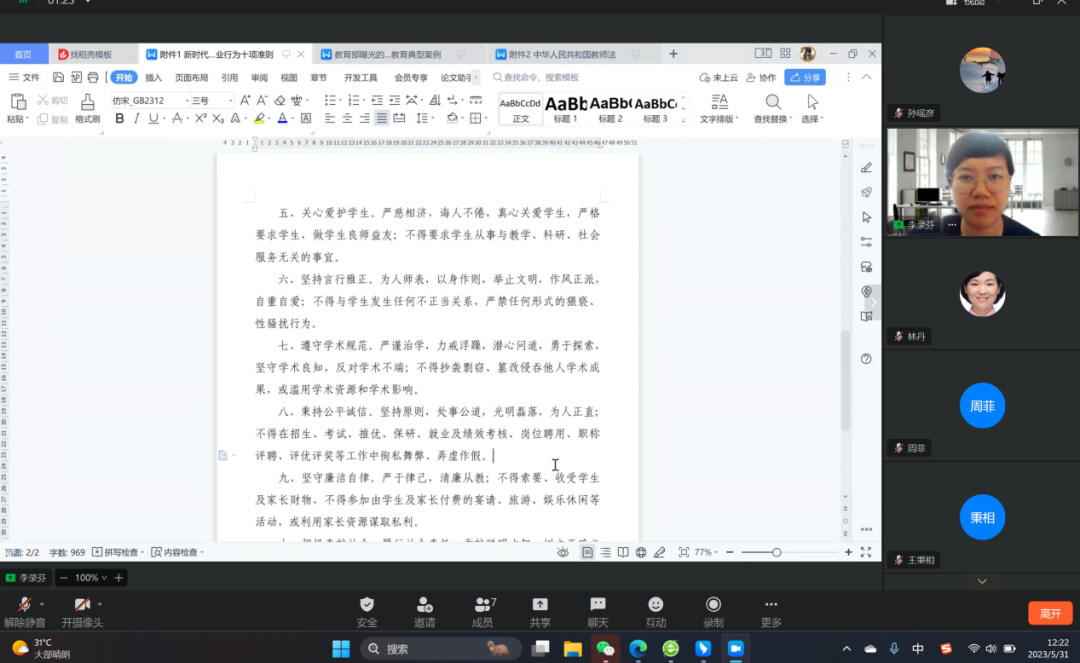Decrease paragraph indent
This screenshot has height=663, width=1080.
point(377,101)
